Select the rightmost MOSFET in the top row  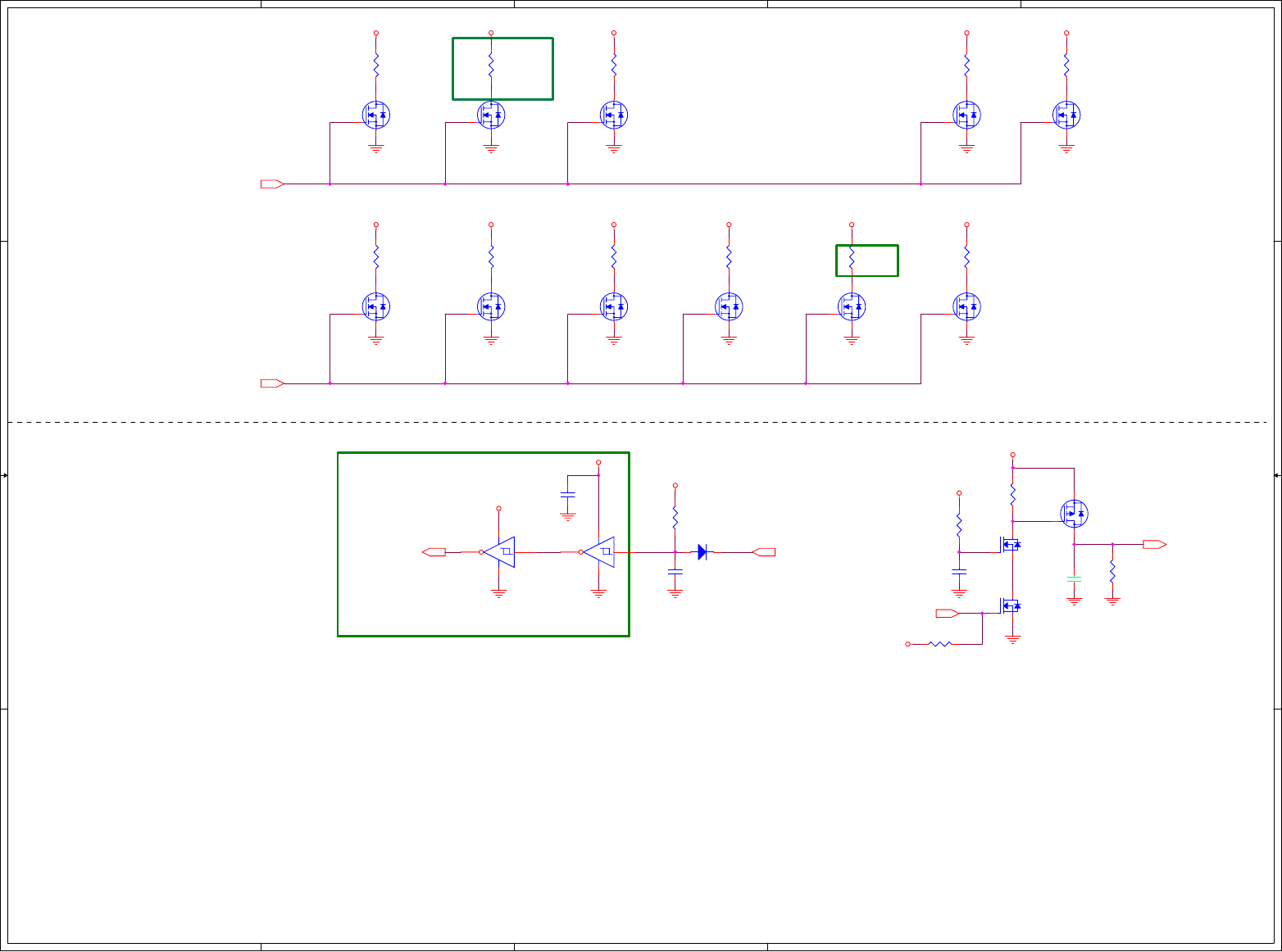click(1066, 115)
